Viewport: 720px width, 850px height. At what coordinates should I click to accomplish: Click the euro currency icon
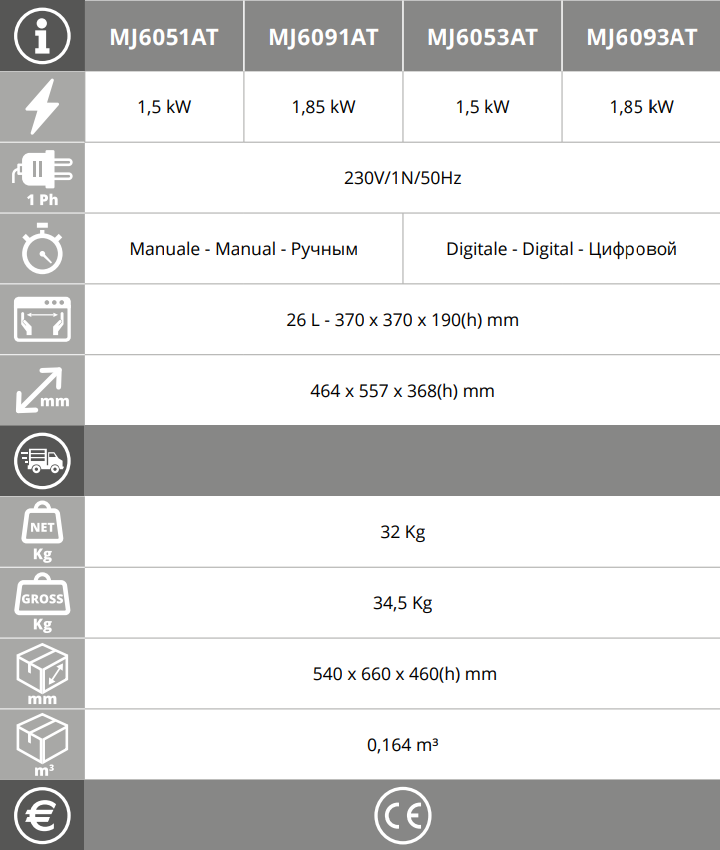42,816
